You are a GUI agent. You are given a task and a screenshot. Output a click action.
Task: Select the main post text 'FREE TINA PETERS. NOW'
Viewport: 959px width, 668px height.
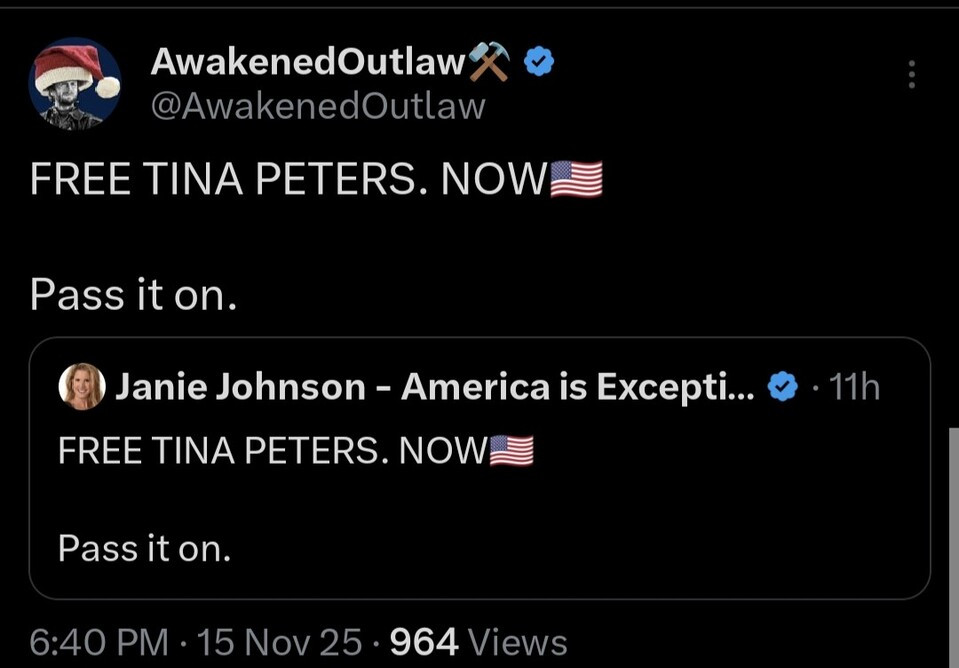coord(288,180)
